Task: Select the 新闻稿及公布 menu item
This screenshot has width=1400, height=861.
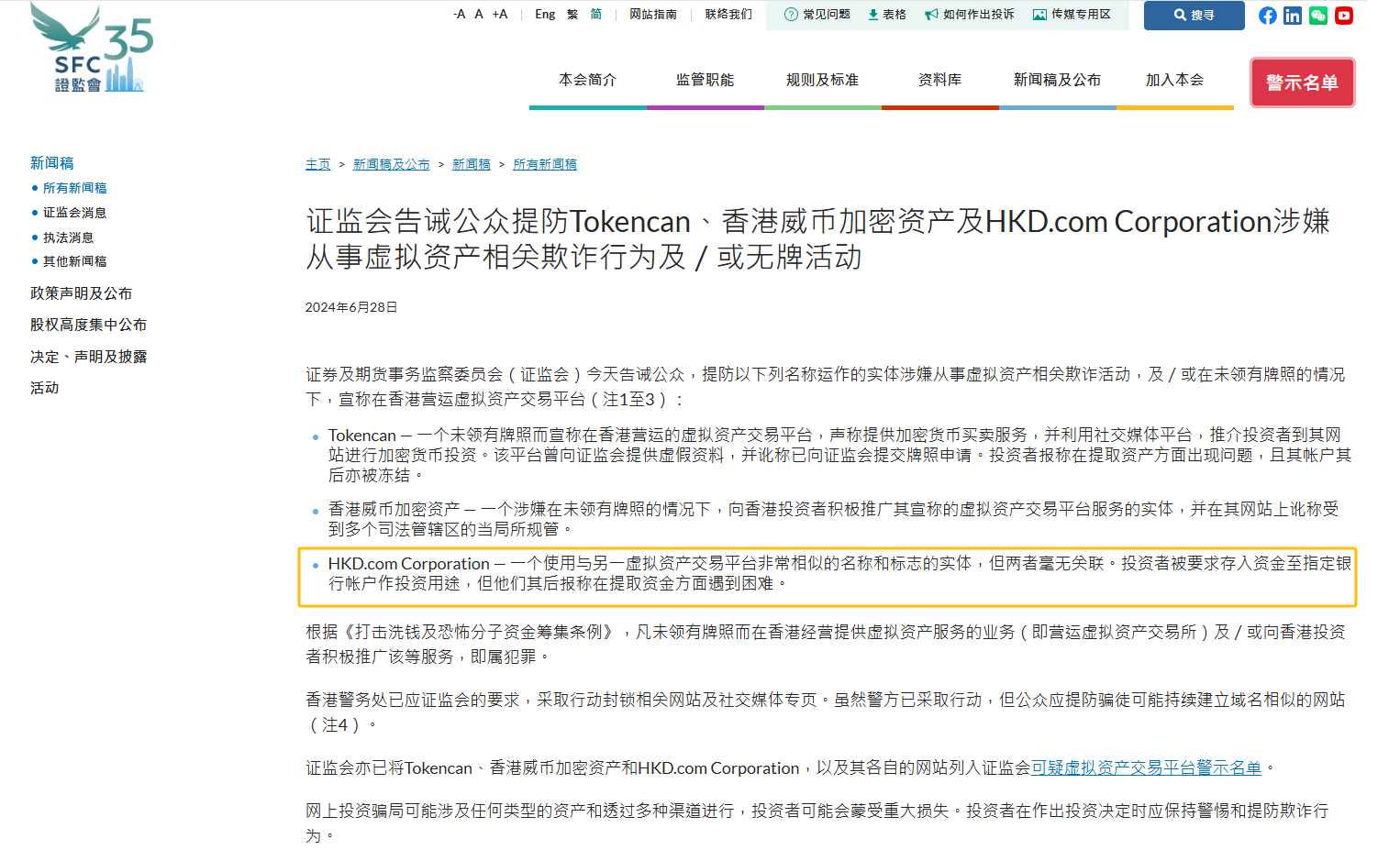Action: coord(1057,80)
